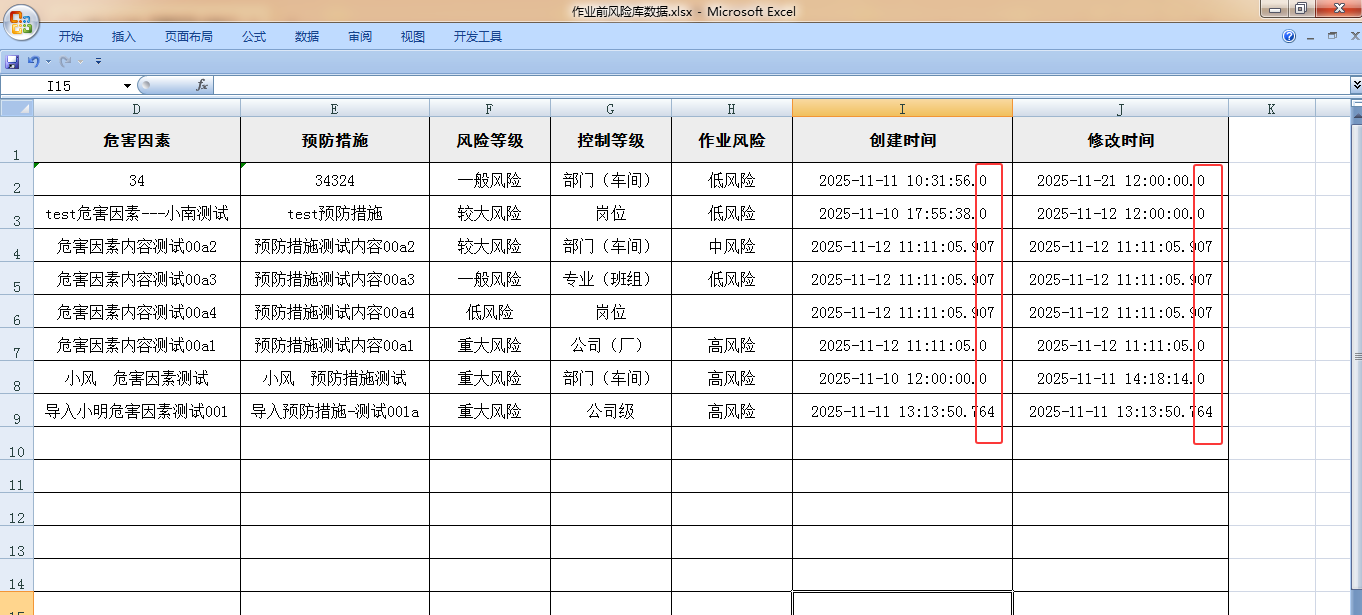The width and height of the screenshot is (1362, 615).
Task: Click the Redo arrow icon
Action: pos(65,62)
